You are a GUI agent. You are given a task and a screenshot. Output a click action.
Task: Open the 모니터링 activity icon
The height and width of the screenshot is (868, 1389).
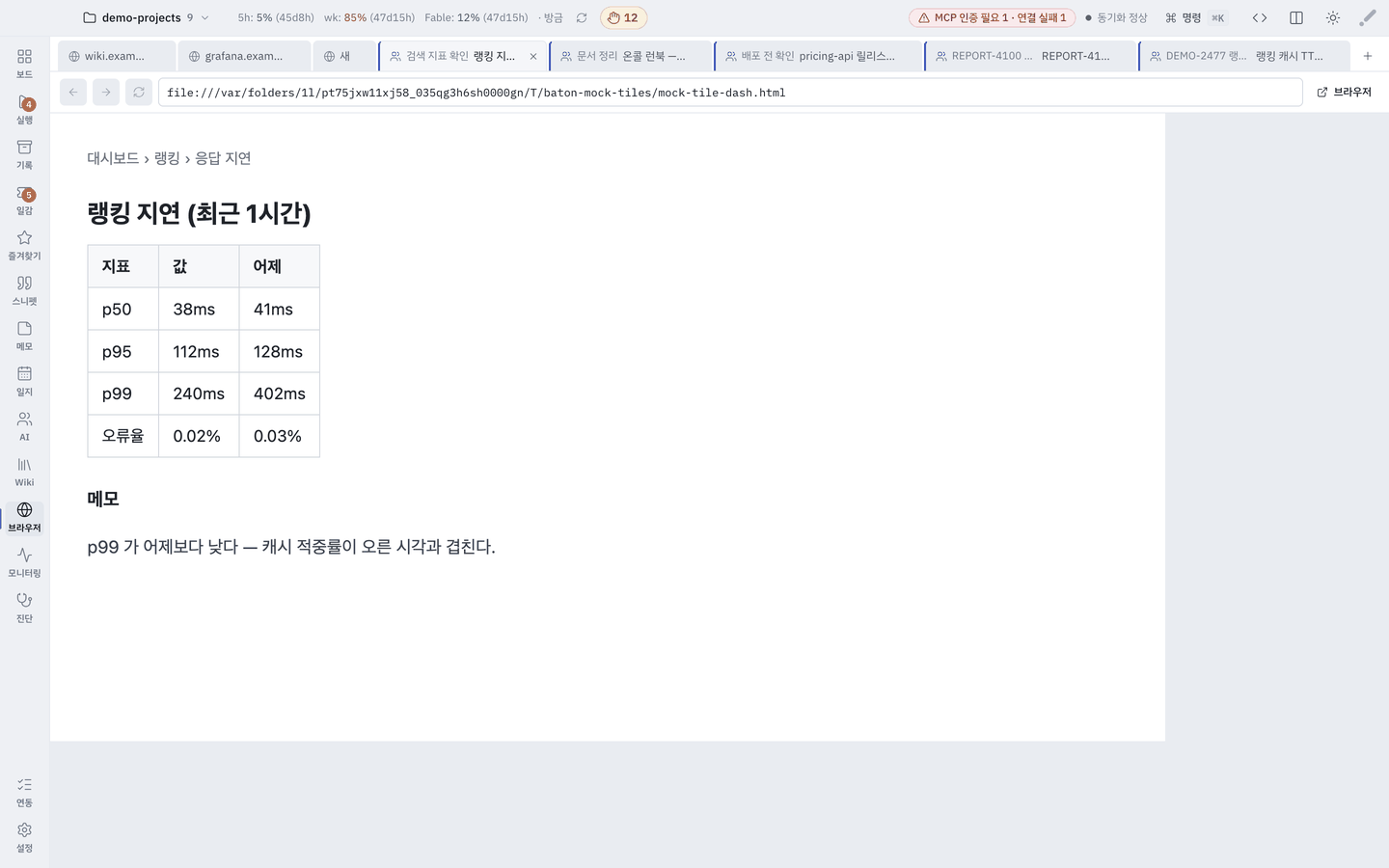tap(24, 562)
